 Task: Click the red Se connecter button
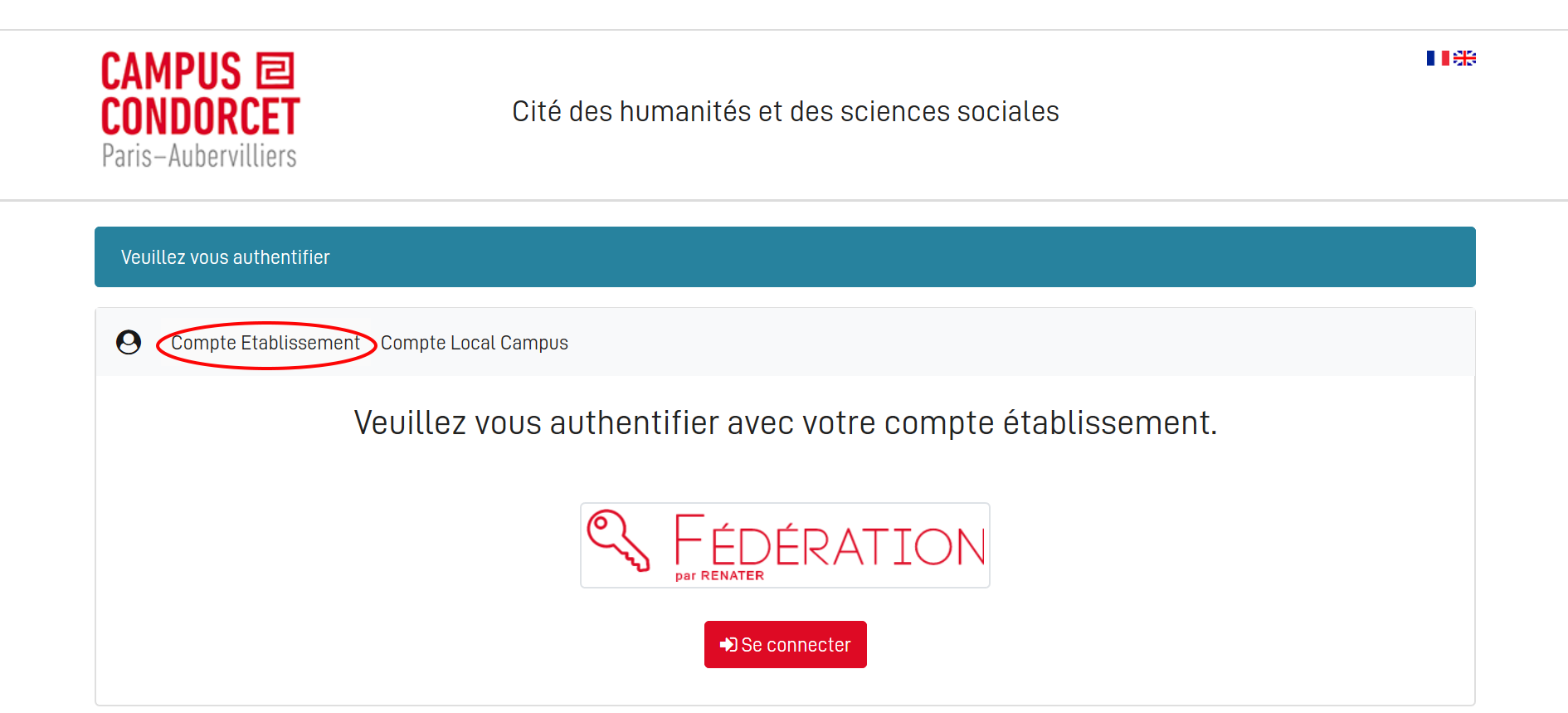coord(786,644)
